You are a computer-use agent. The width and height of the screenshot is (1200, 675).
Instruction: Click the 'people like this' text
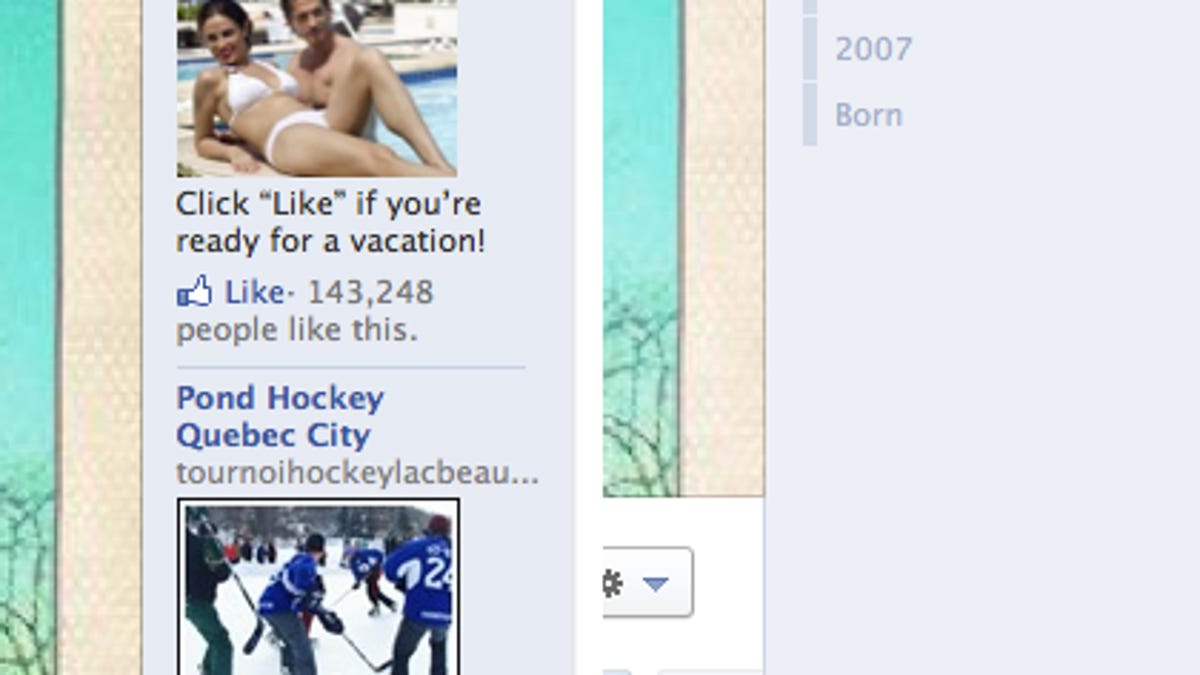tap(297, 330)
